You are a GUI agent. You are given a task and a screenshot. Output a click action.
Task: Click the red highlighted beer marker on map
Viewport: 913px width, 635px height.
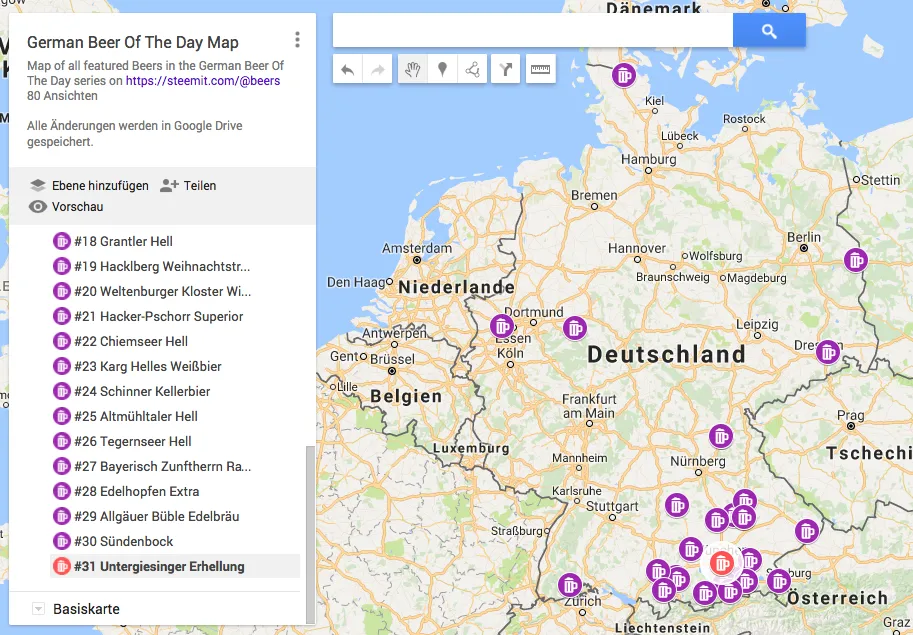click(x=722, y=562)
